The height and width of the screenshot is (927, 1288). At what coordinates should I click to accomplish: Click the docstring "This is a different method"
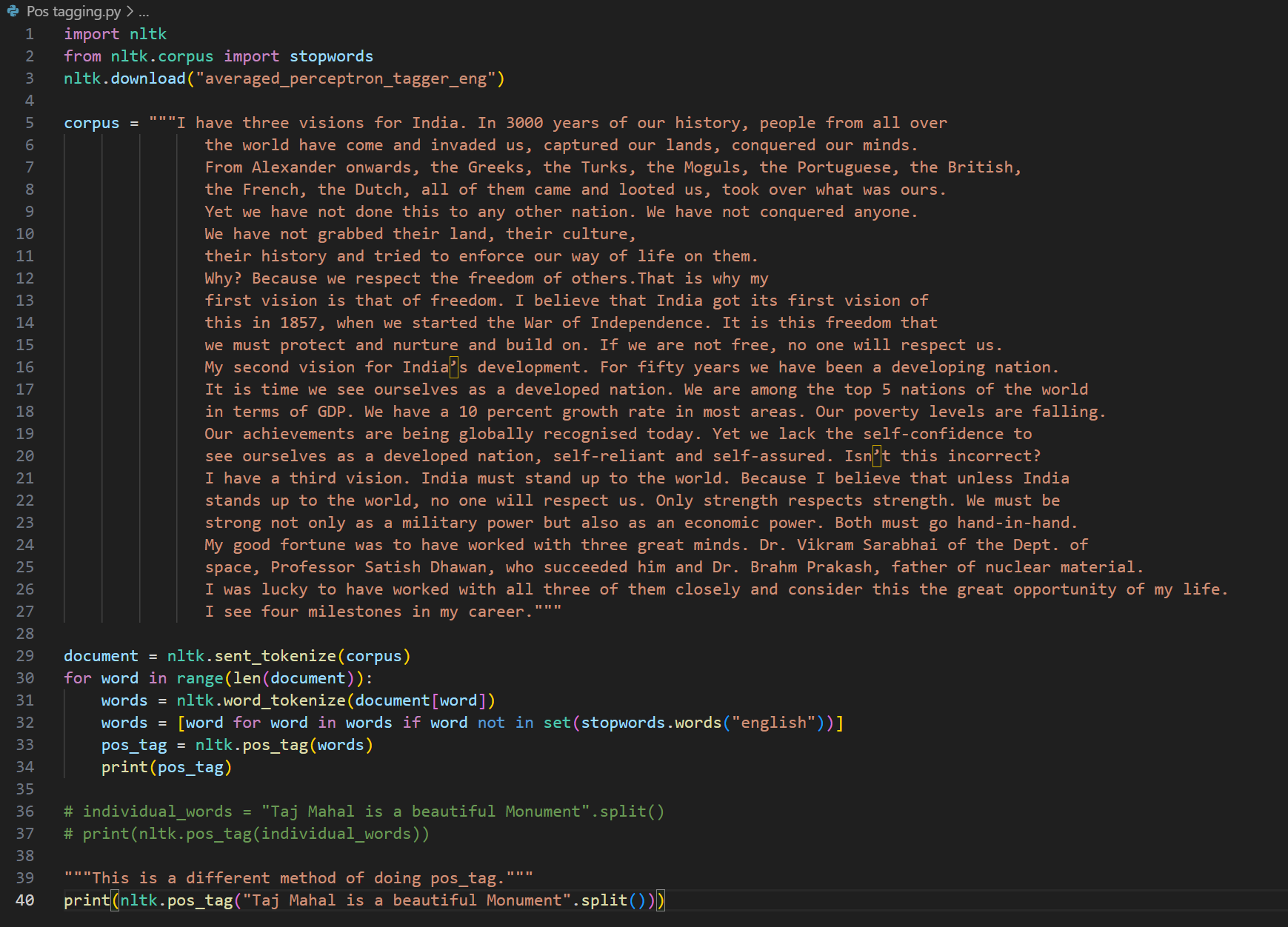click(298, 878)
